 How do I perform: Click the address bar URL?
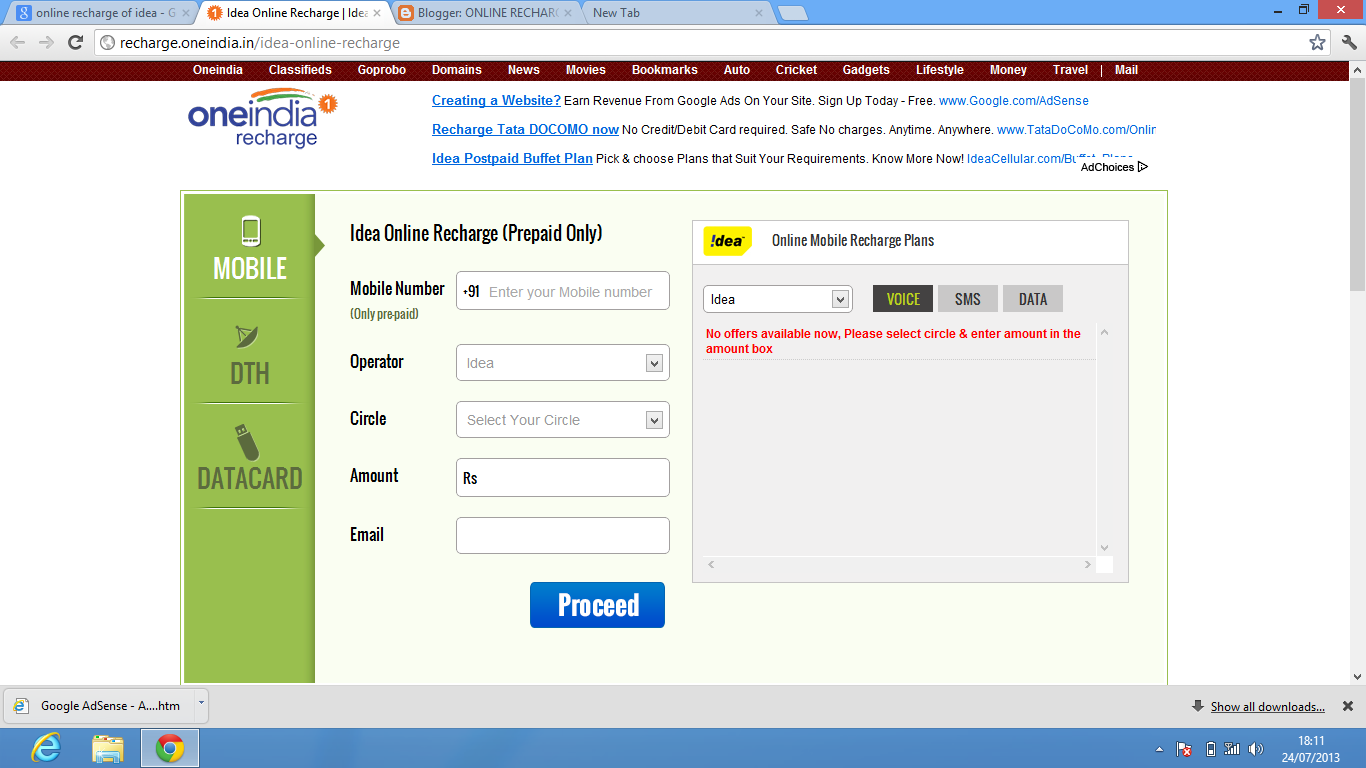[260, 43]
